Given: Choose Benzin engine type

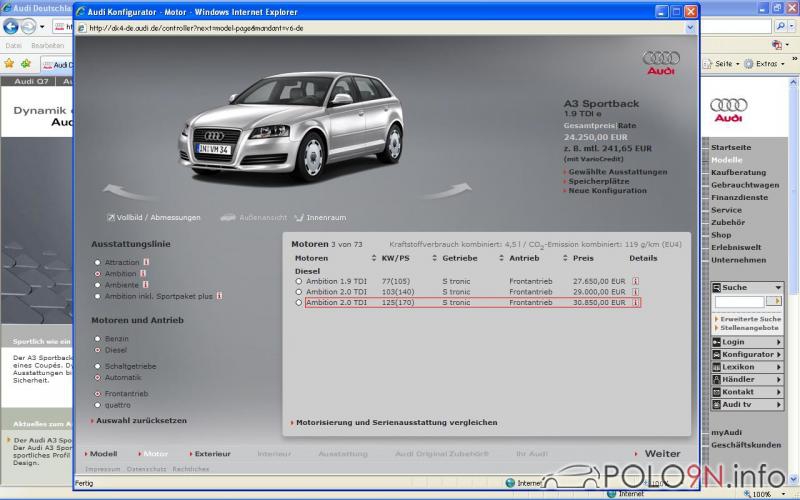Looking at the screenshot, I should point(97,339).
